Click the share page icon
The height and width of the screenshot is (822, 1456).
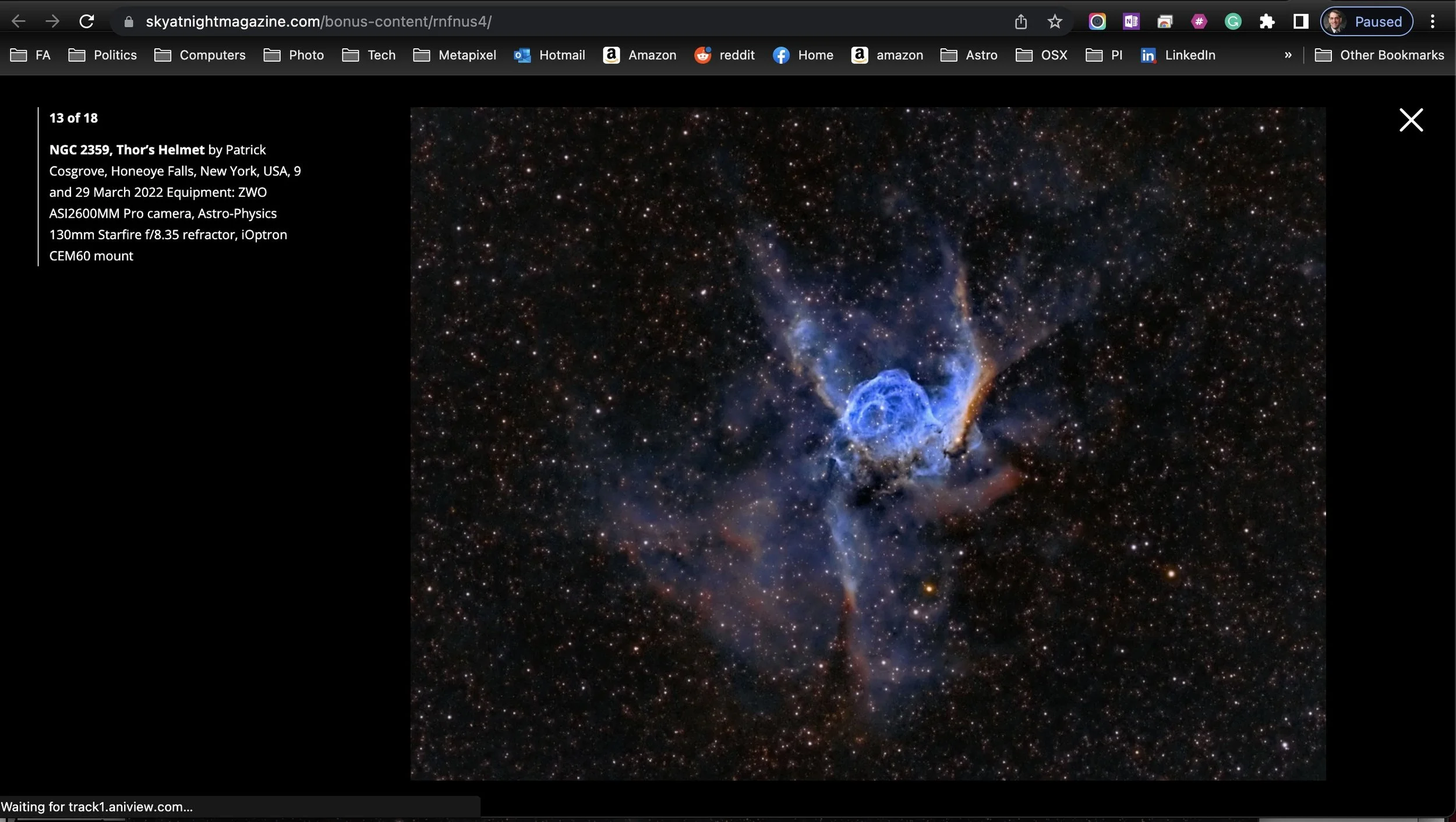[x=1020, y=22]
